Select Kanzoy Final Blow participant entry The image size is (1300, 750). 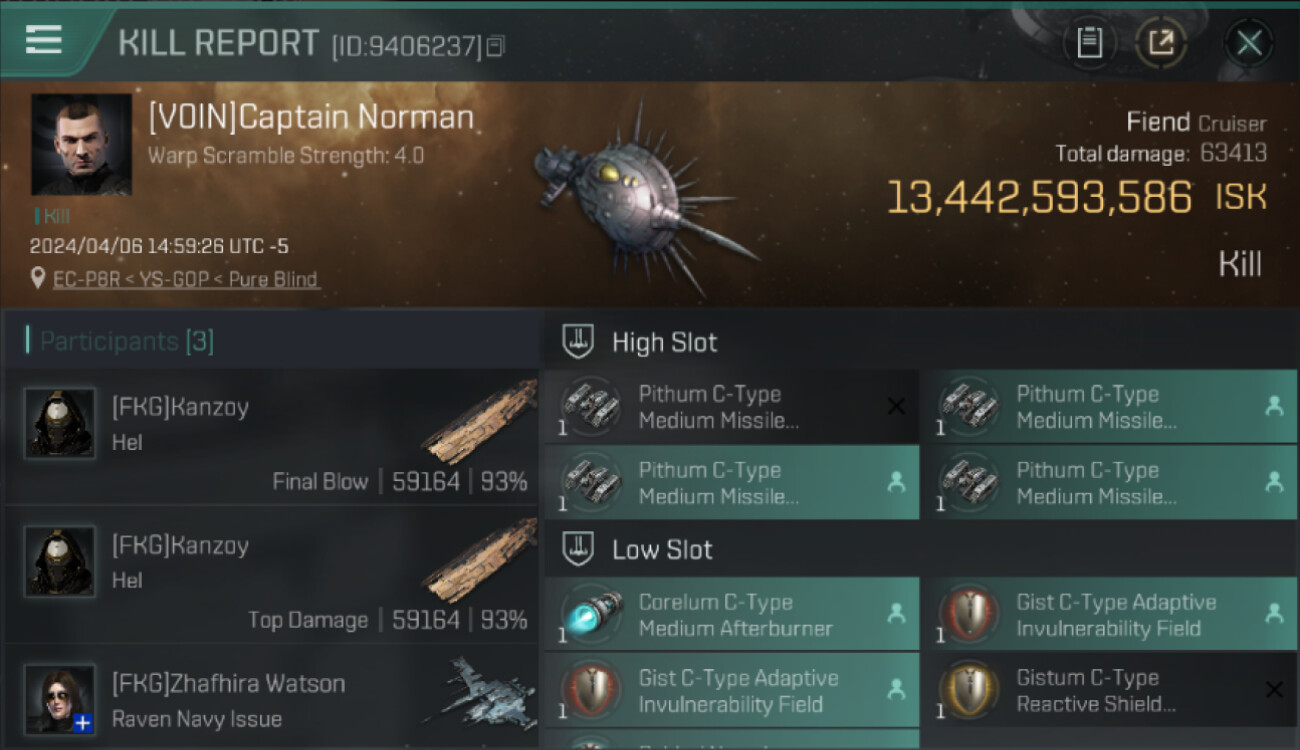point(270,440)
